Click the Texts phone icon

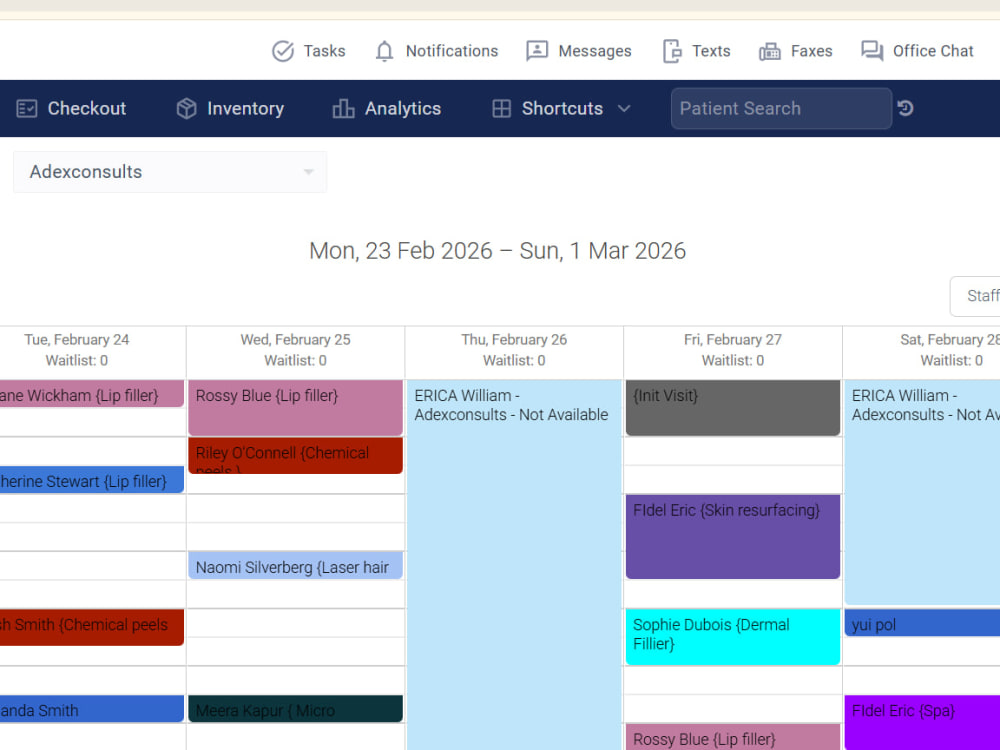[672, 51]
